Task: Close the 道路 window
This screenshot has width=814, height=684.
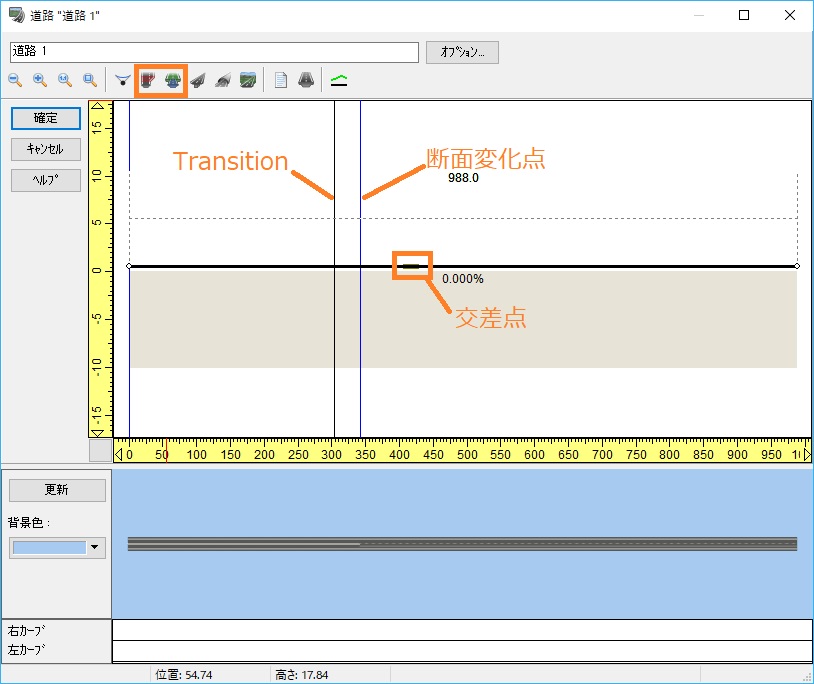Action: coord(790,15)
